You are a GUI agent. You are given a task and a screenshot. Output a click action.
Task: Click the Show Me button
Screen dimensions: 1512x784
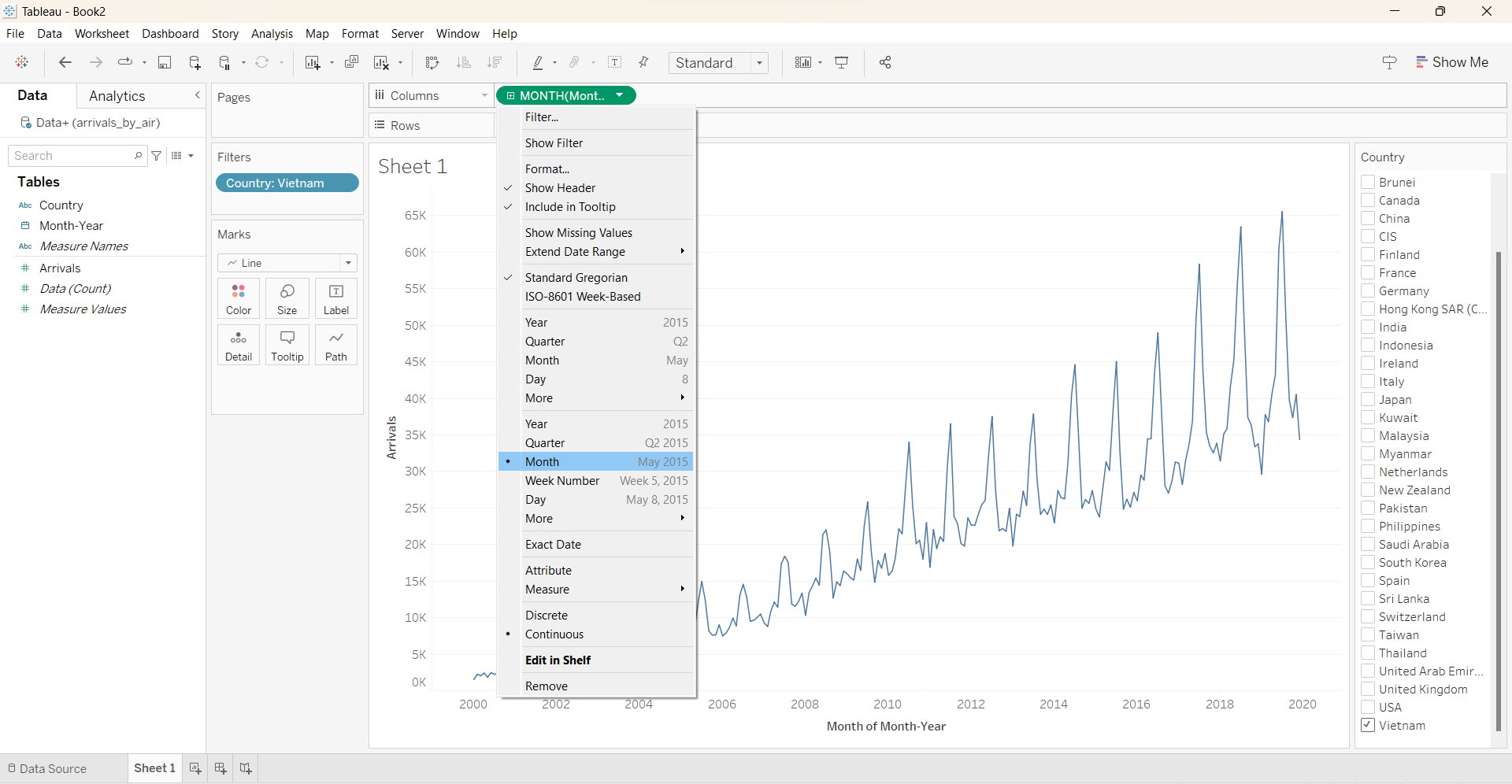1451,62
